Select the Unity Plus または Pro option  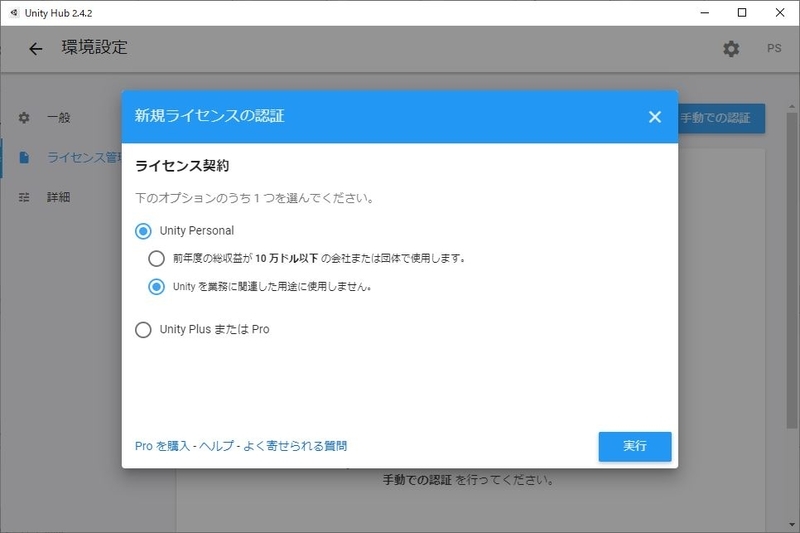tap(143, 329)
